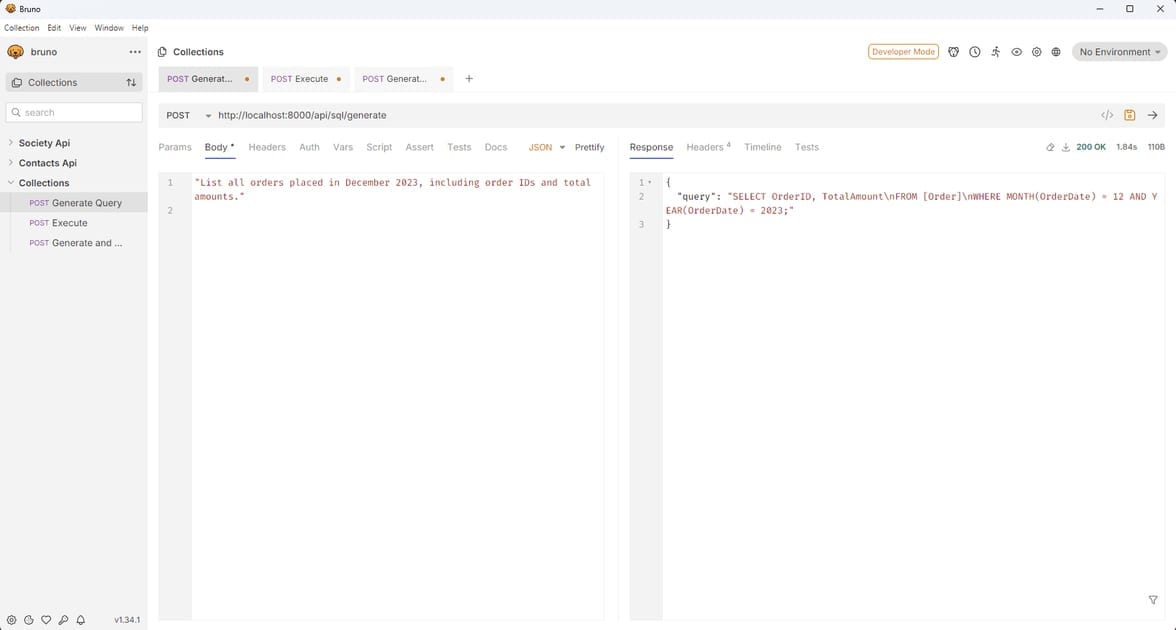Open the Generate and ... request in the sidebar

point(76,243)
